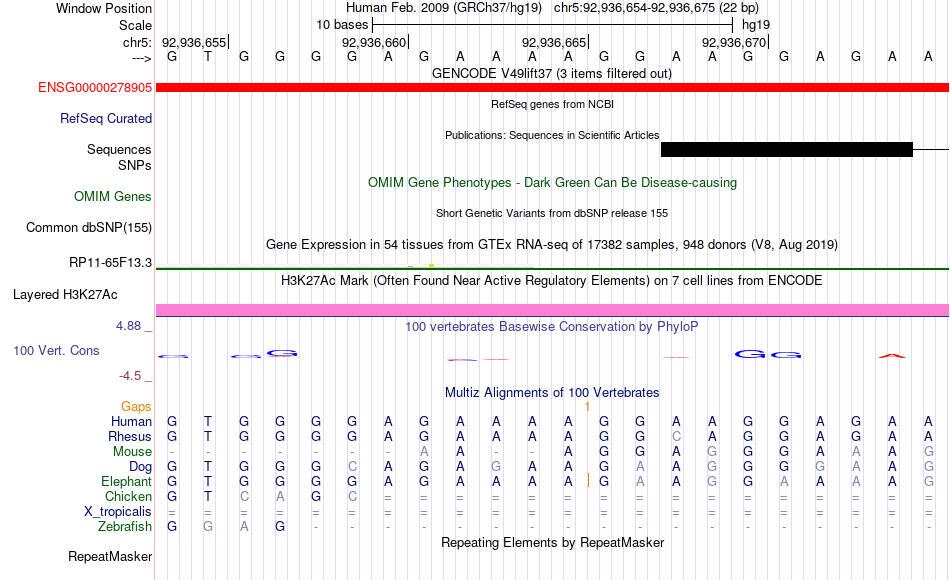The width and height of the screenshot is (950, 580).
Task: Click the Layered H3K27Ac track label
Action: 65,295
